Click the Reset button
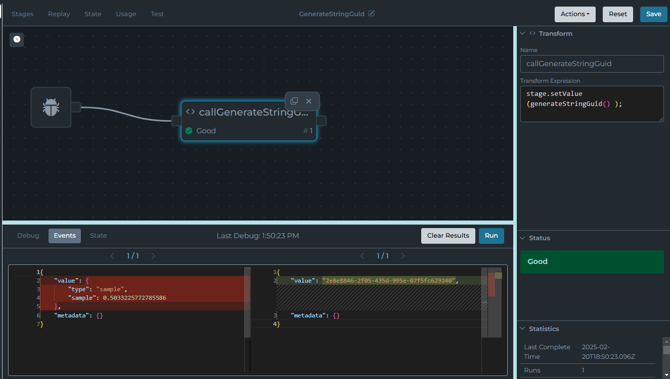 (x=617, y=14)
